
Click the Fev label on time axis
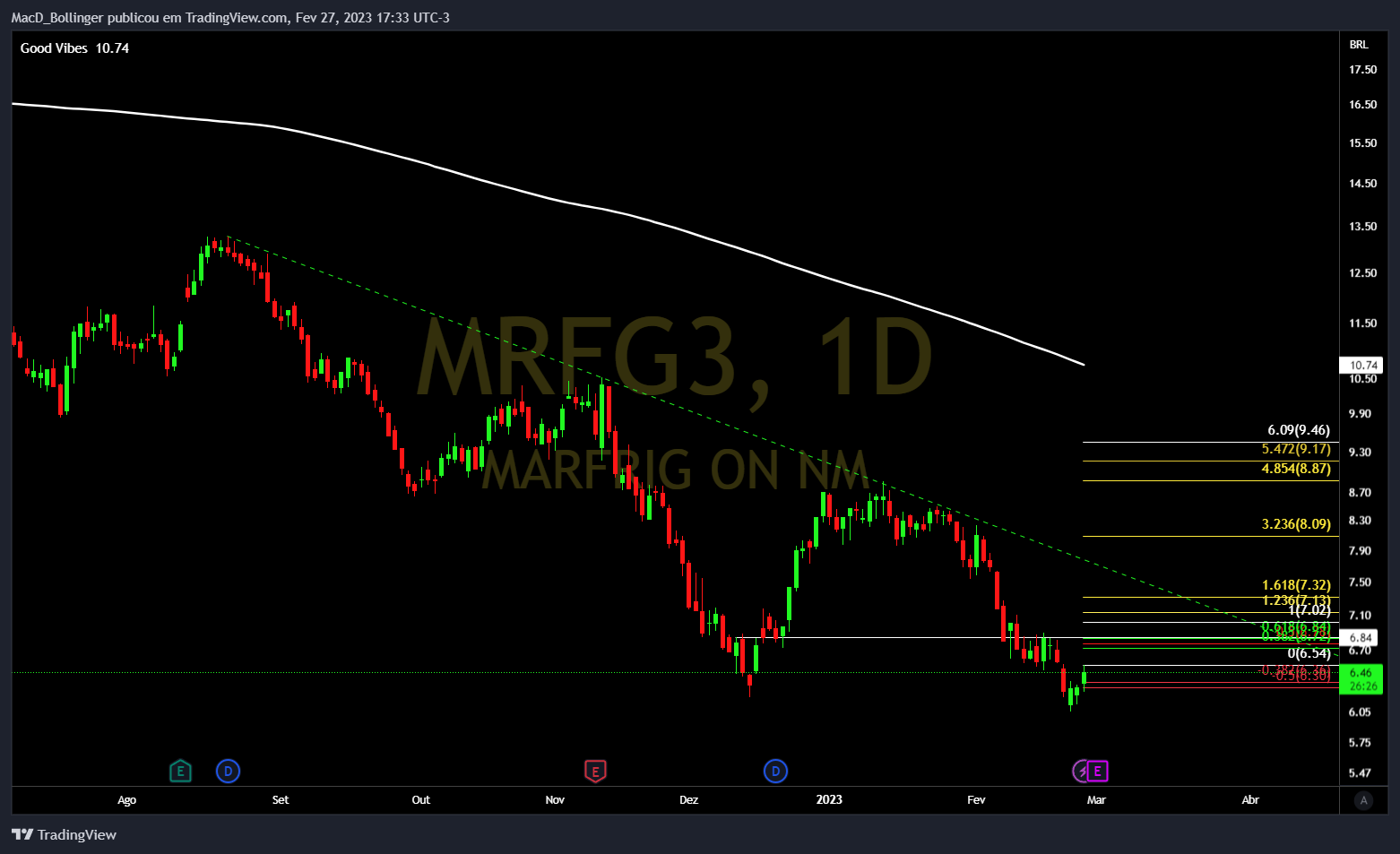click(976, 800)
